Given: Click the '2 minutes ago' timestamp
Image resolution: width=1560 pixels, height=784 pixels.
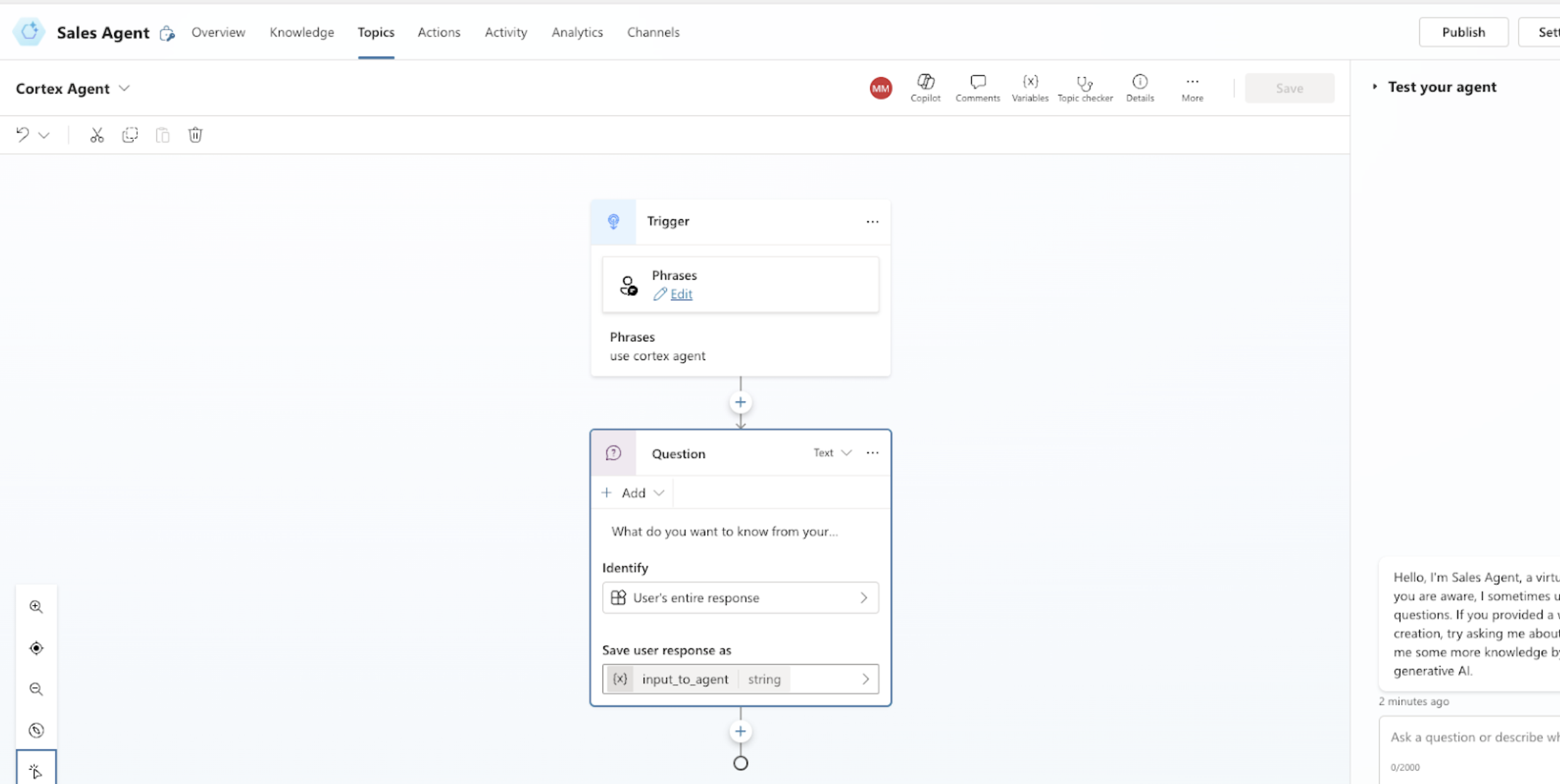Looking at the screenshot, I should pos(1414,701).
